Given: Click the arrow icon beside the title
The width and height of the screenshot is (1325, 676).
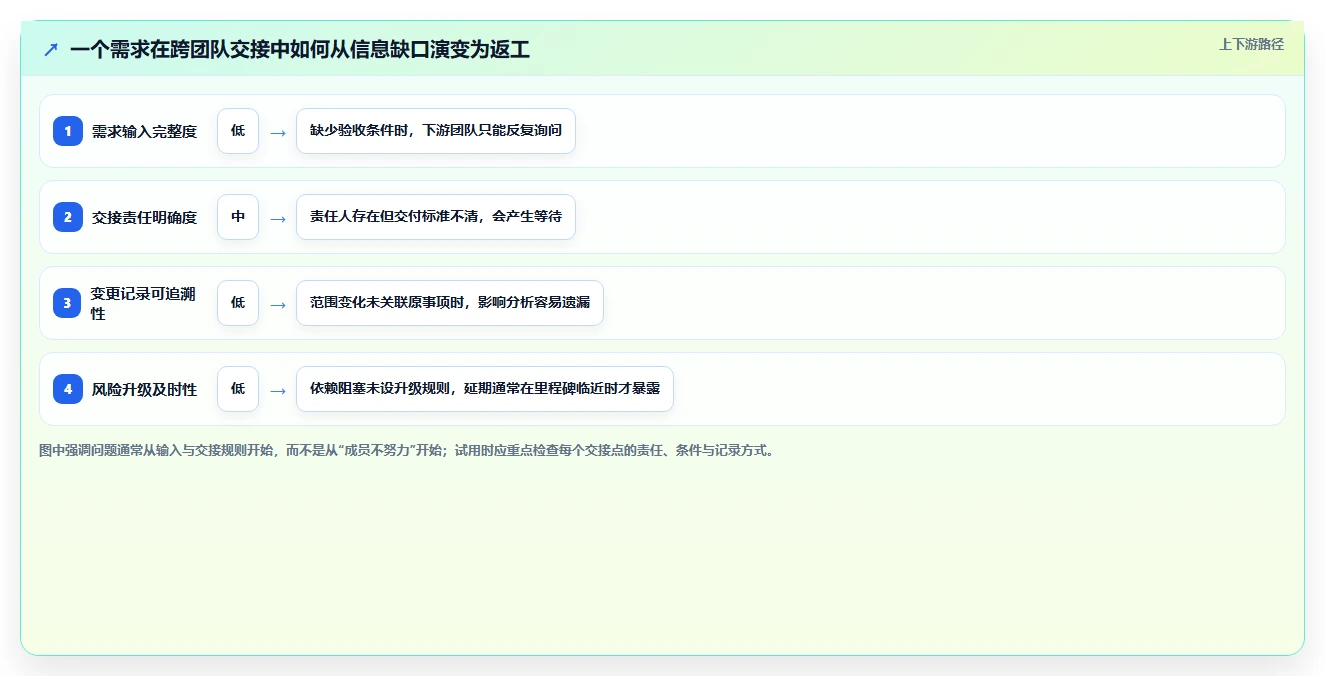Looking at the screenshot, I should click(51, 49).
